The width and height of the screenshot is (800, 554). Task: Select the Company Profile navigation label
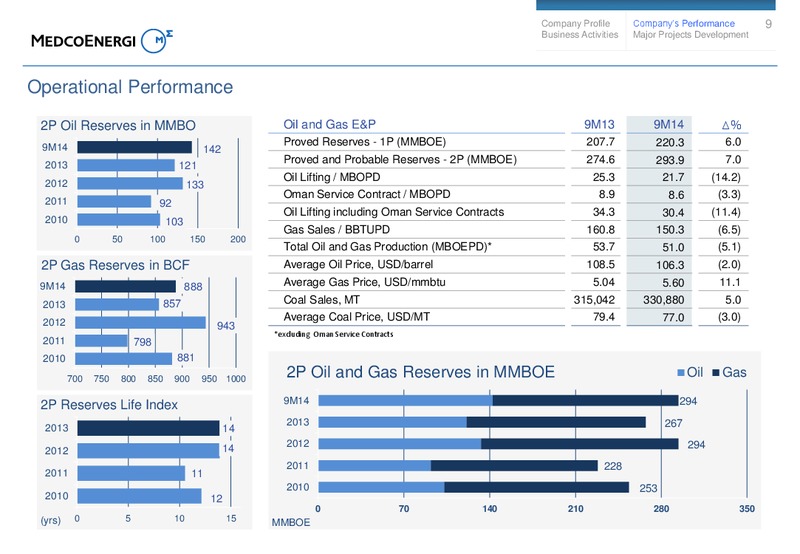click(575, 23)
